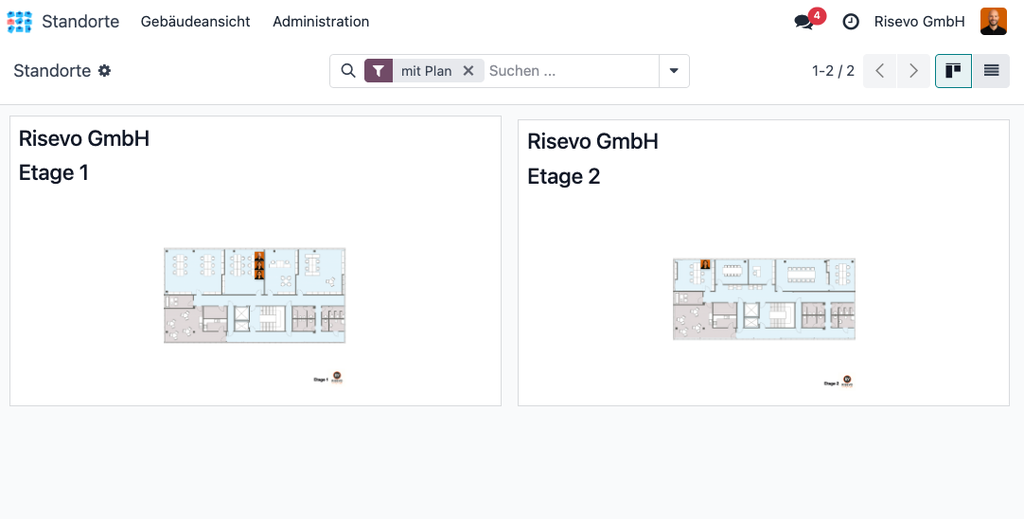Open the activities clock icon
Screen dimensions: 1024x519
tap(851, 22)
